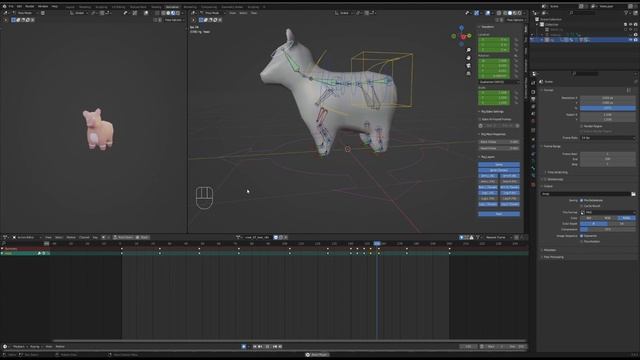Click the blue Z axis on navigation gizmo
Screen dimensions: 640x360
(x=462, y=28)
